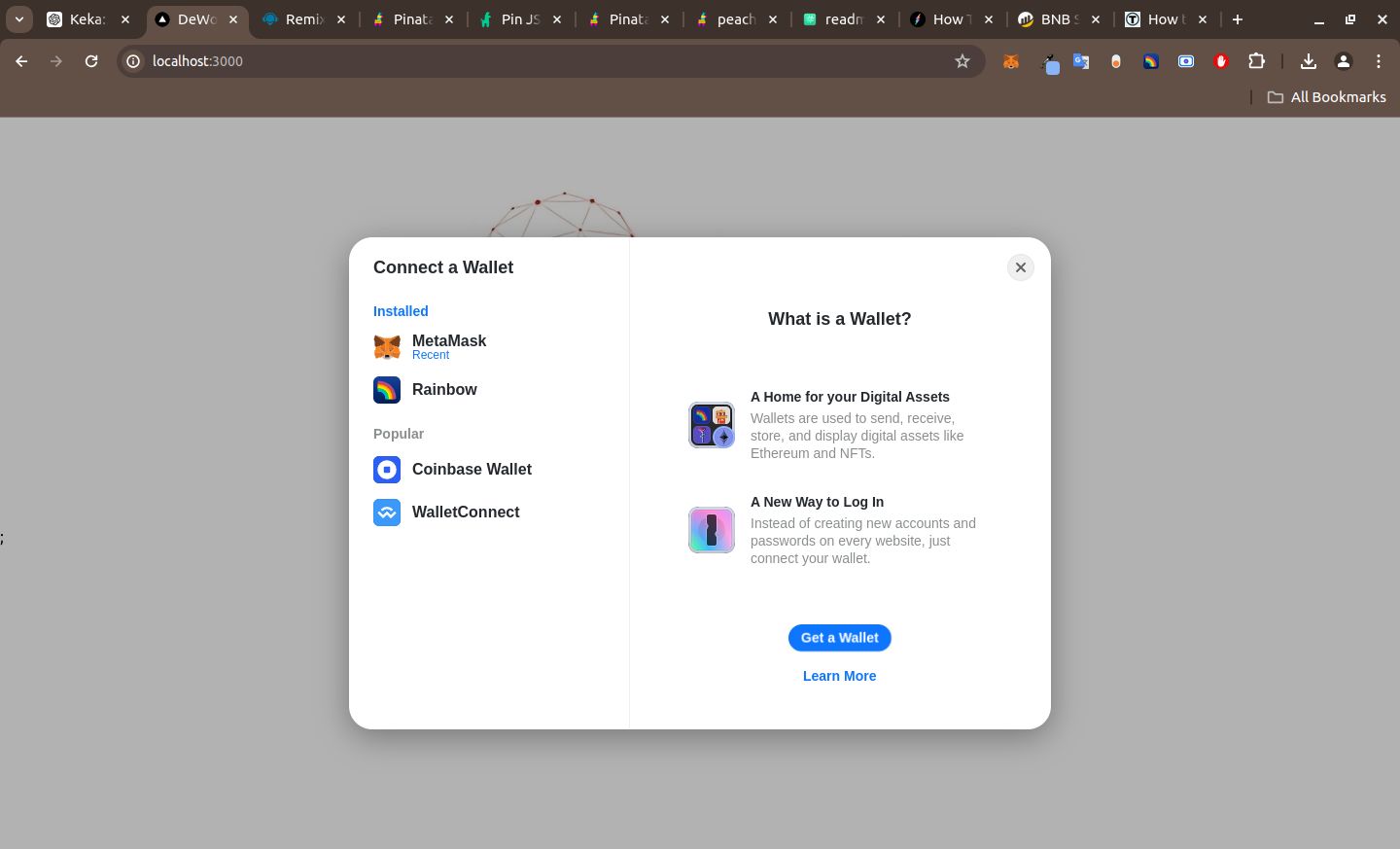This screenshot has width=1400, height=849.
Task: Open a new browser tab
Action: pos(1238,19)
